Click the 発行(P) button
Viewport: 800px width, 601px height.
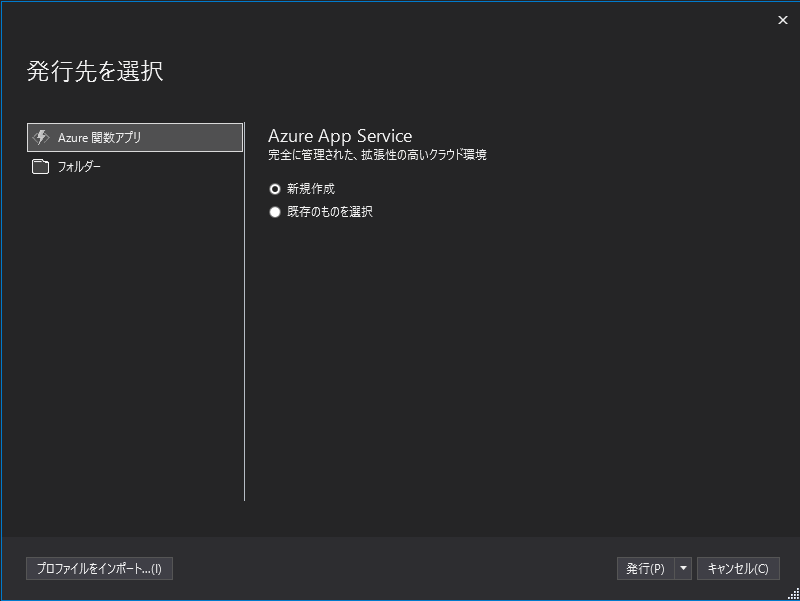645,568
